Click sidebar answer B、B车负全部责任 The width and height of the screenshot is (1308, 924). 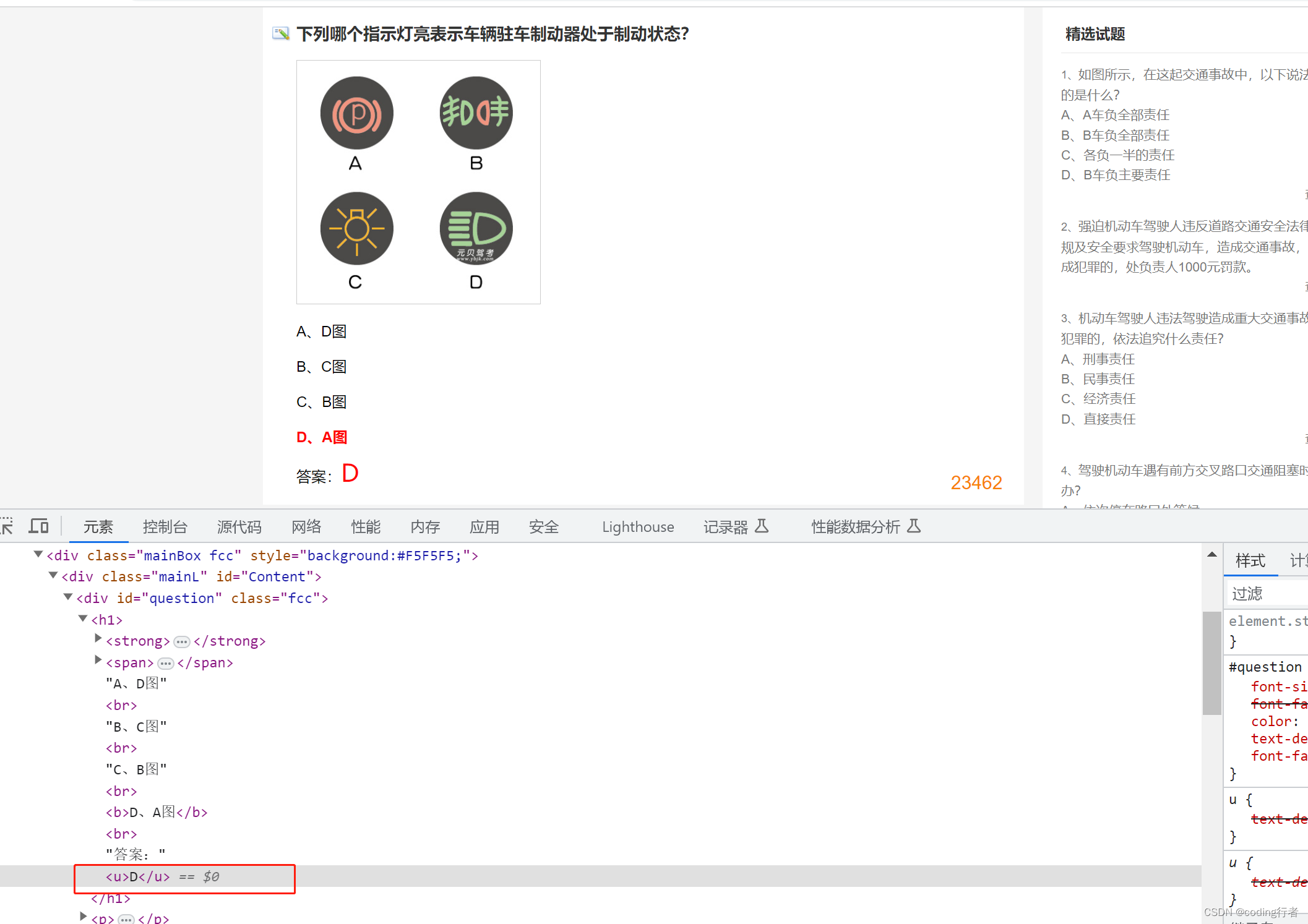point(1115,135)
